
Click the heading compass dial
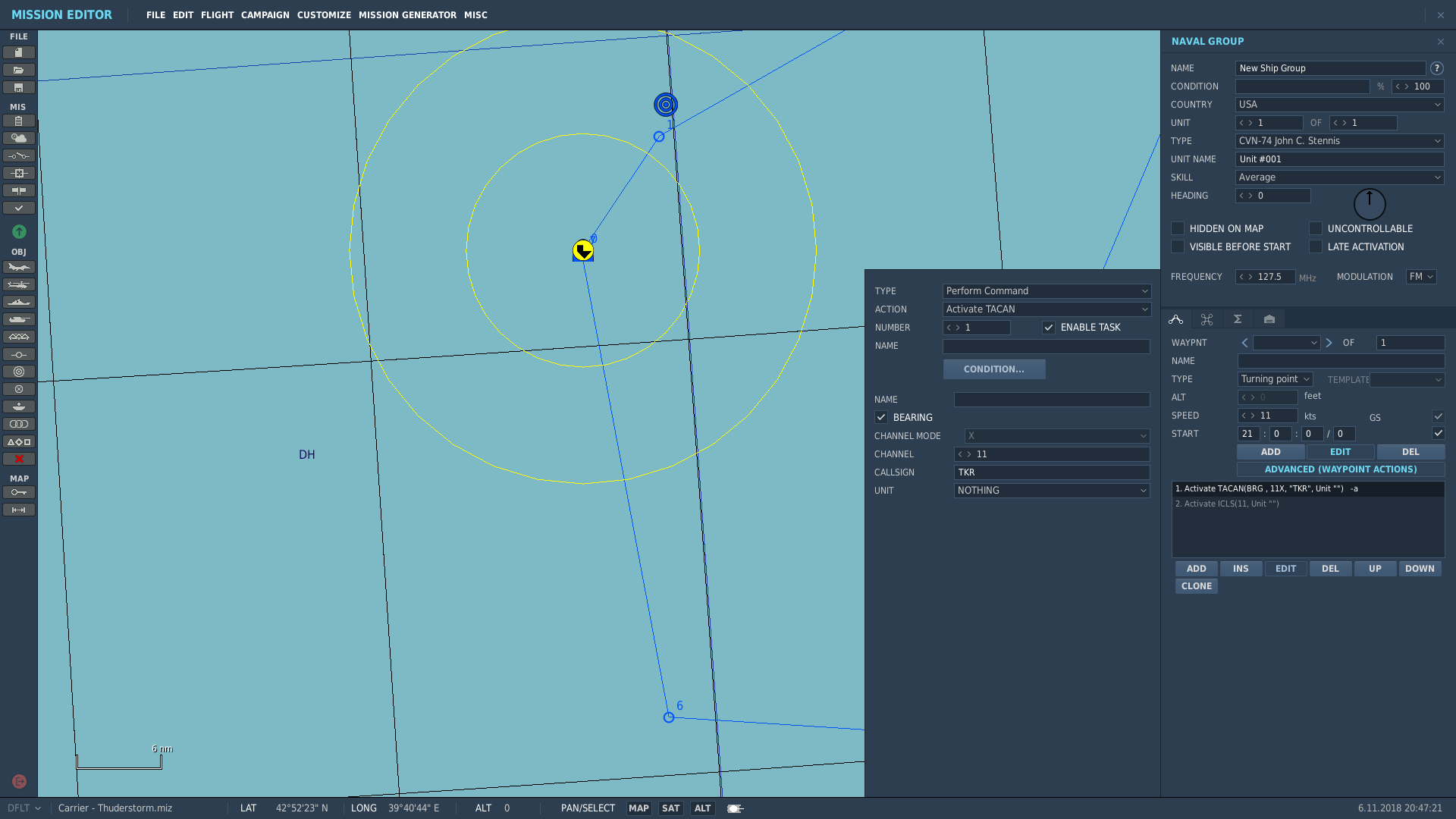pyautogui.click(x=1370, y=204)
